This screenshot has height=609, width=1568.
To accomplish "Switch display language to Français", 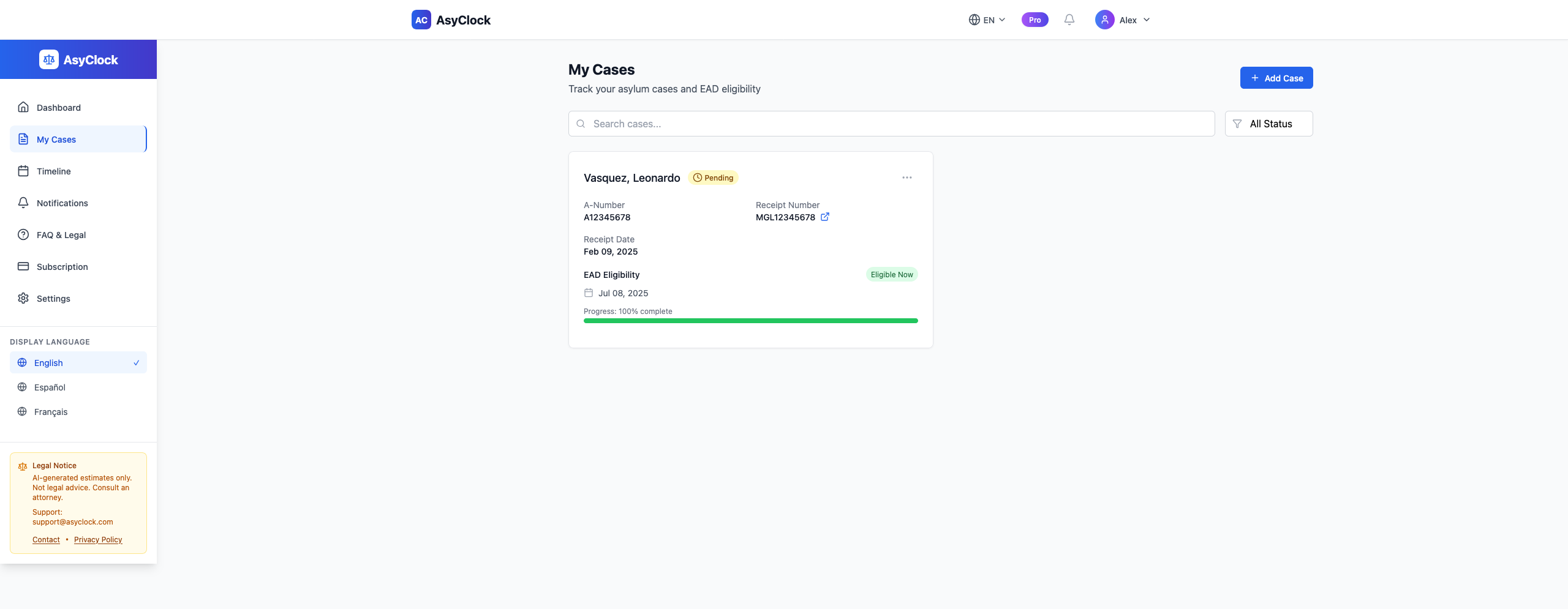I will click(x=78, y=411).
